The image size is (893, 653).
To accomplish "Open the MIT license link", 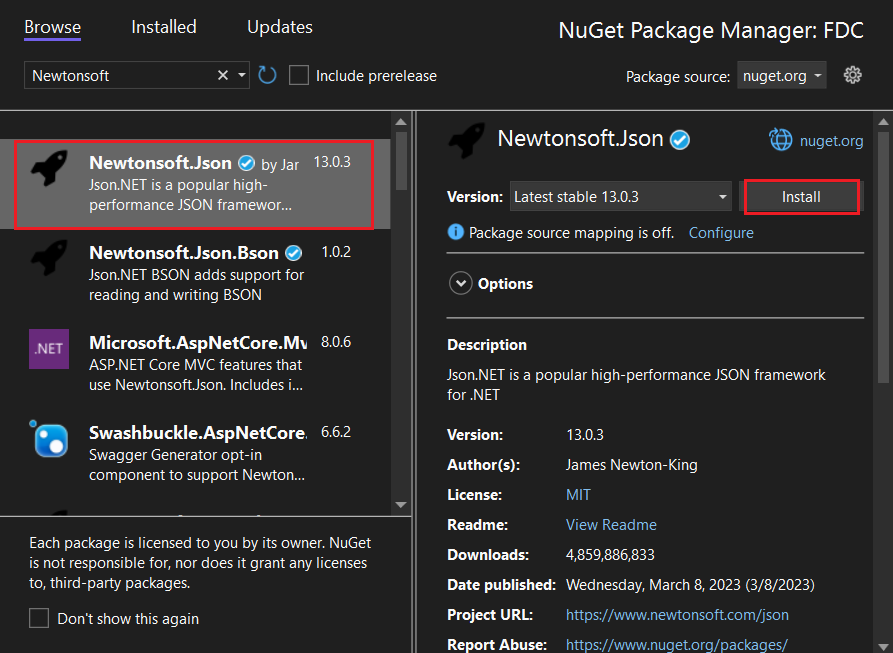I will click(578, 495).
